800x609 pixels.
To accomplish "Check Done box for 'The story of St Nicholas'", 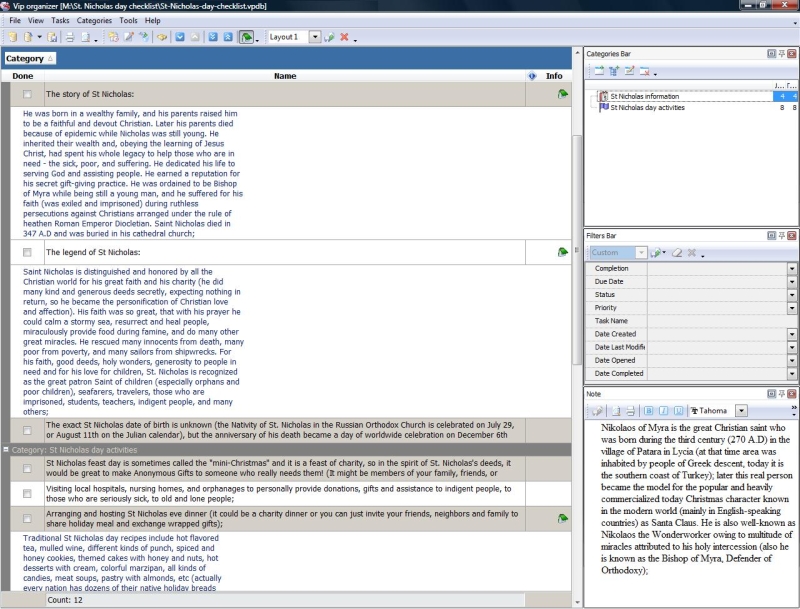I will (27, 94).
